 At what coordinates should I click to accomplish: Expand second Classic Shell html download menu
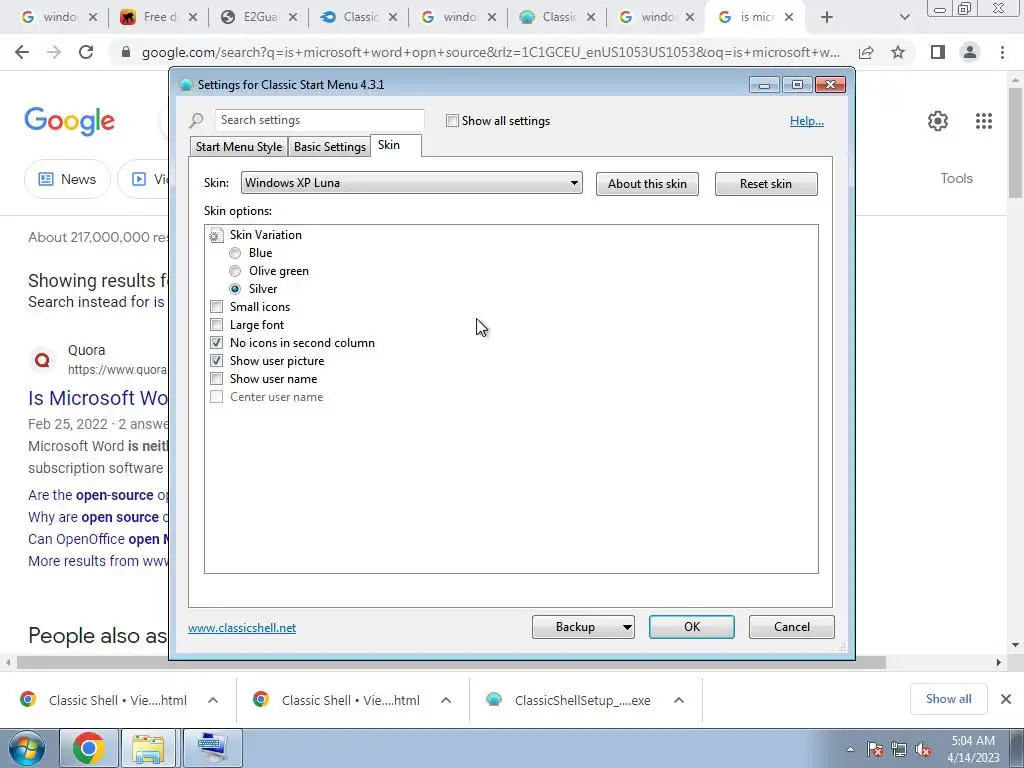(446, 700)
